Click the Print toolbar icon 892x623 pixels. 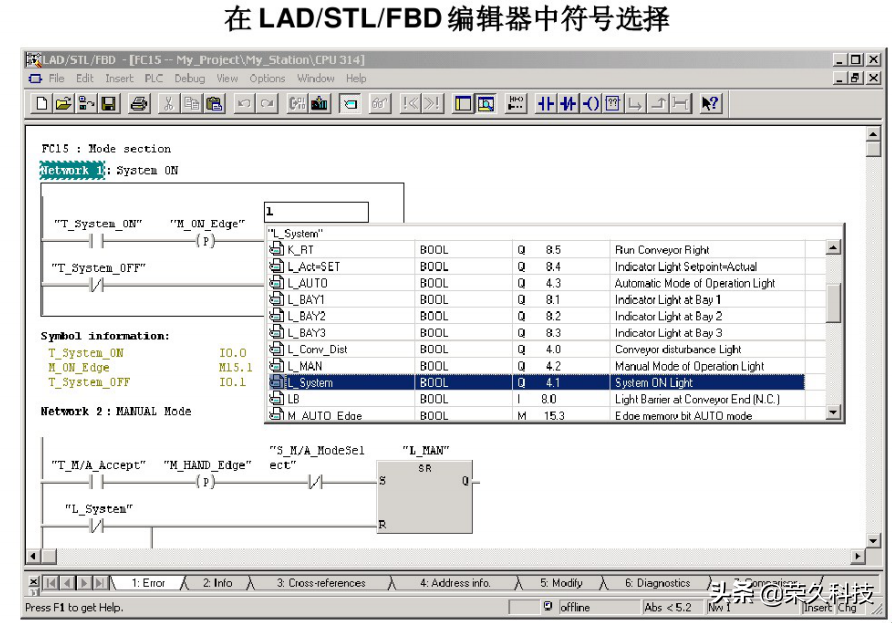click(x=138, y=104)
